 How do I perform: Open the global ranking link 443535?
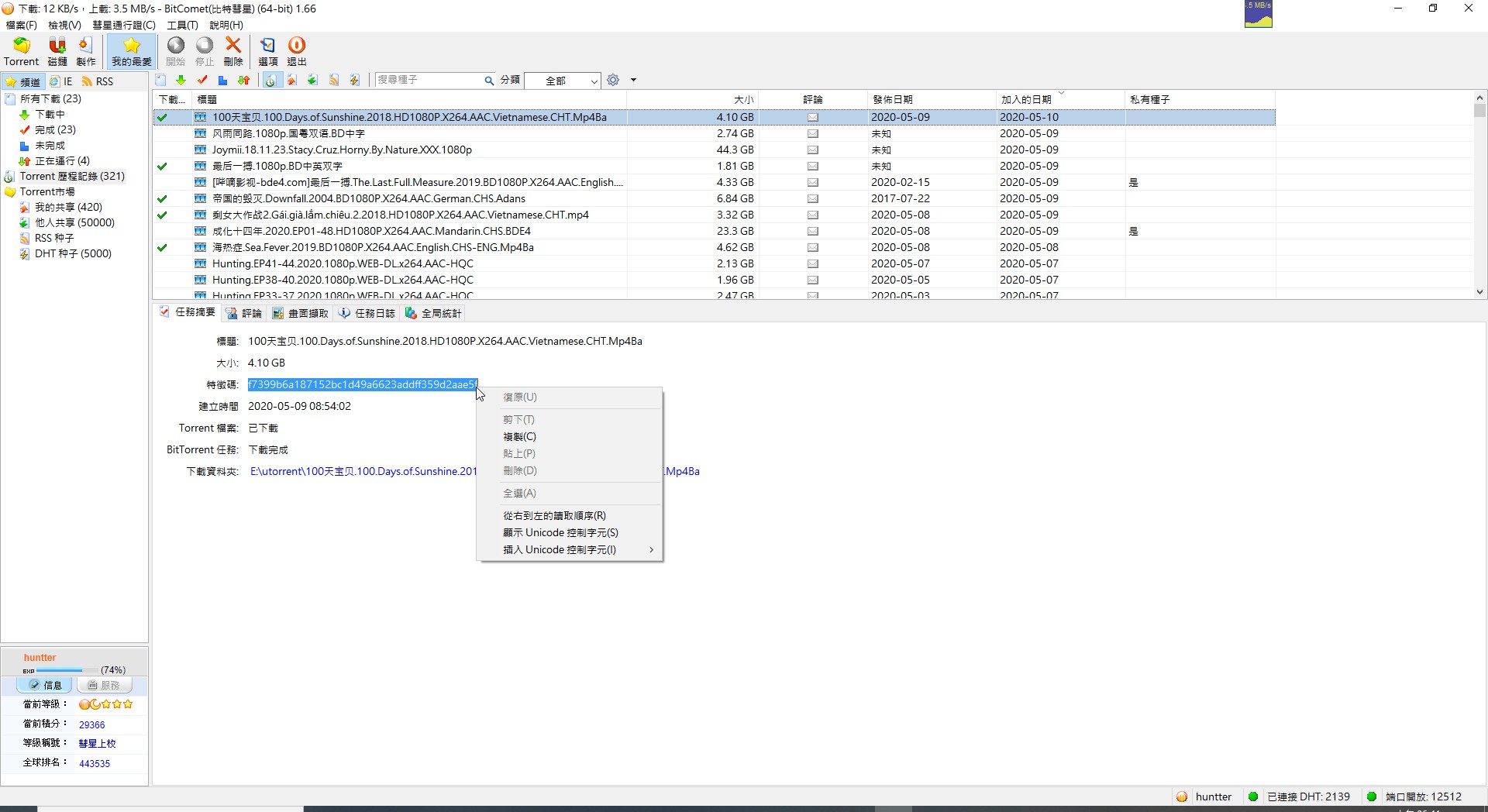tap(95, 763)
